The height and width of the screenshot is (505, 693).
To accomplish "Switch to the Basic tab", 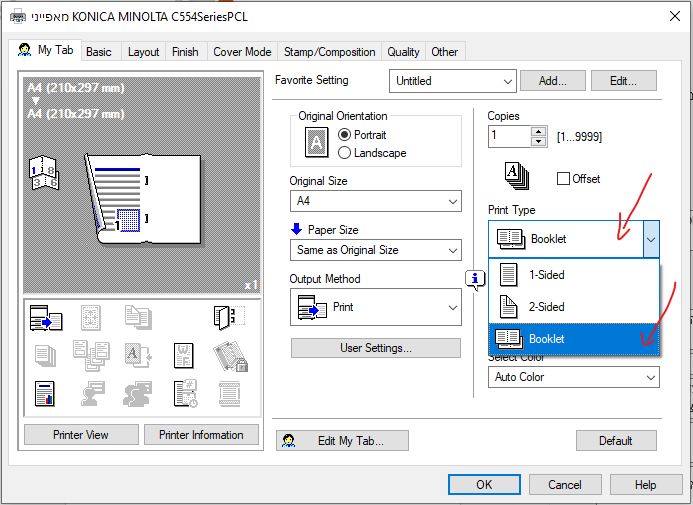I will [99, 52].
